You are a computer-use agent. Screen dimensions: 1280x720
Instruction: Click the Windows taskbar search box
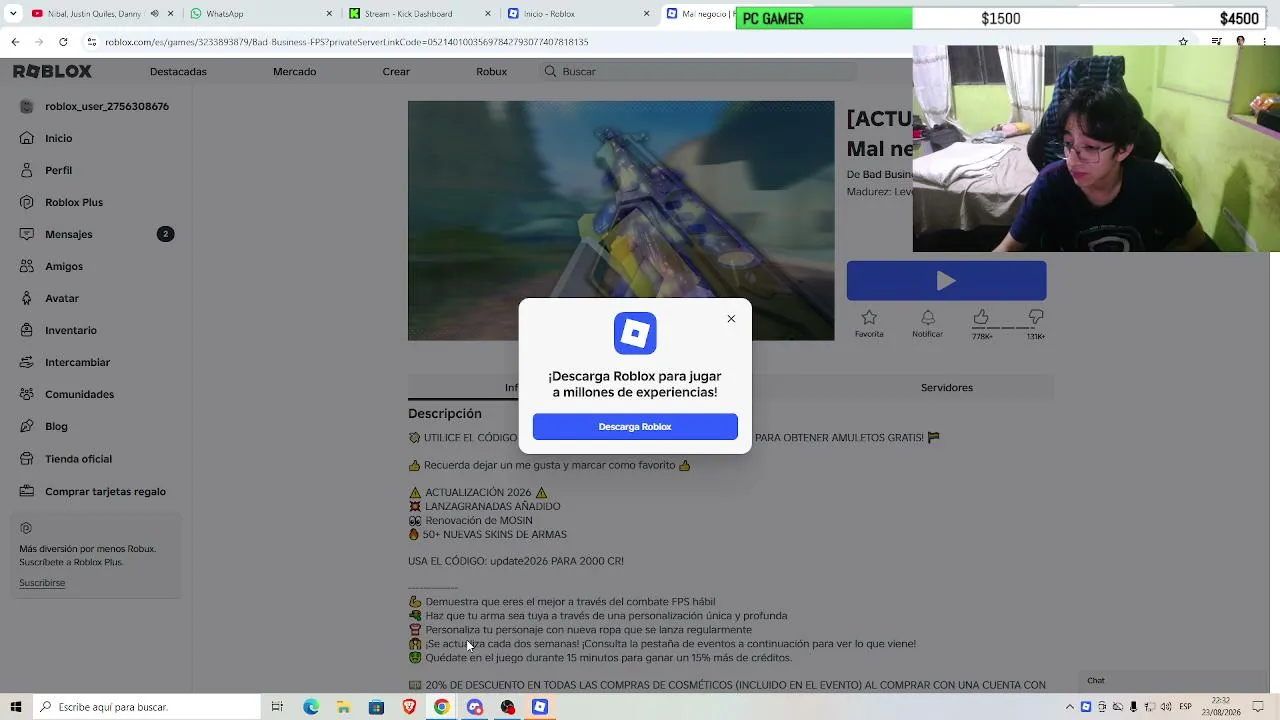[x=147, y=707]
